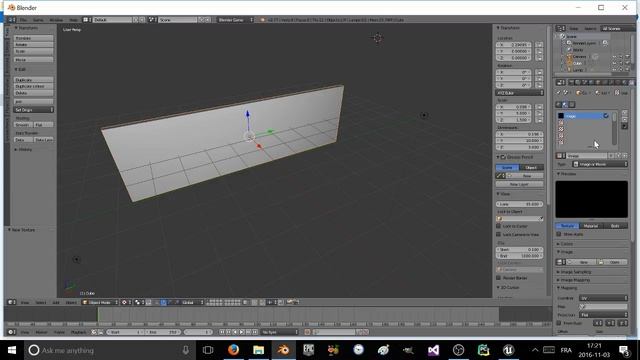Open Firefox from the taskbar
Viewport: 640px width, 360px height.
(x=233, y=350)
